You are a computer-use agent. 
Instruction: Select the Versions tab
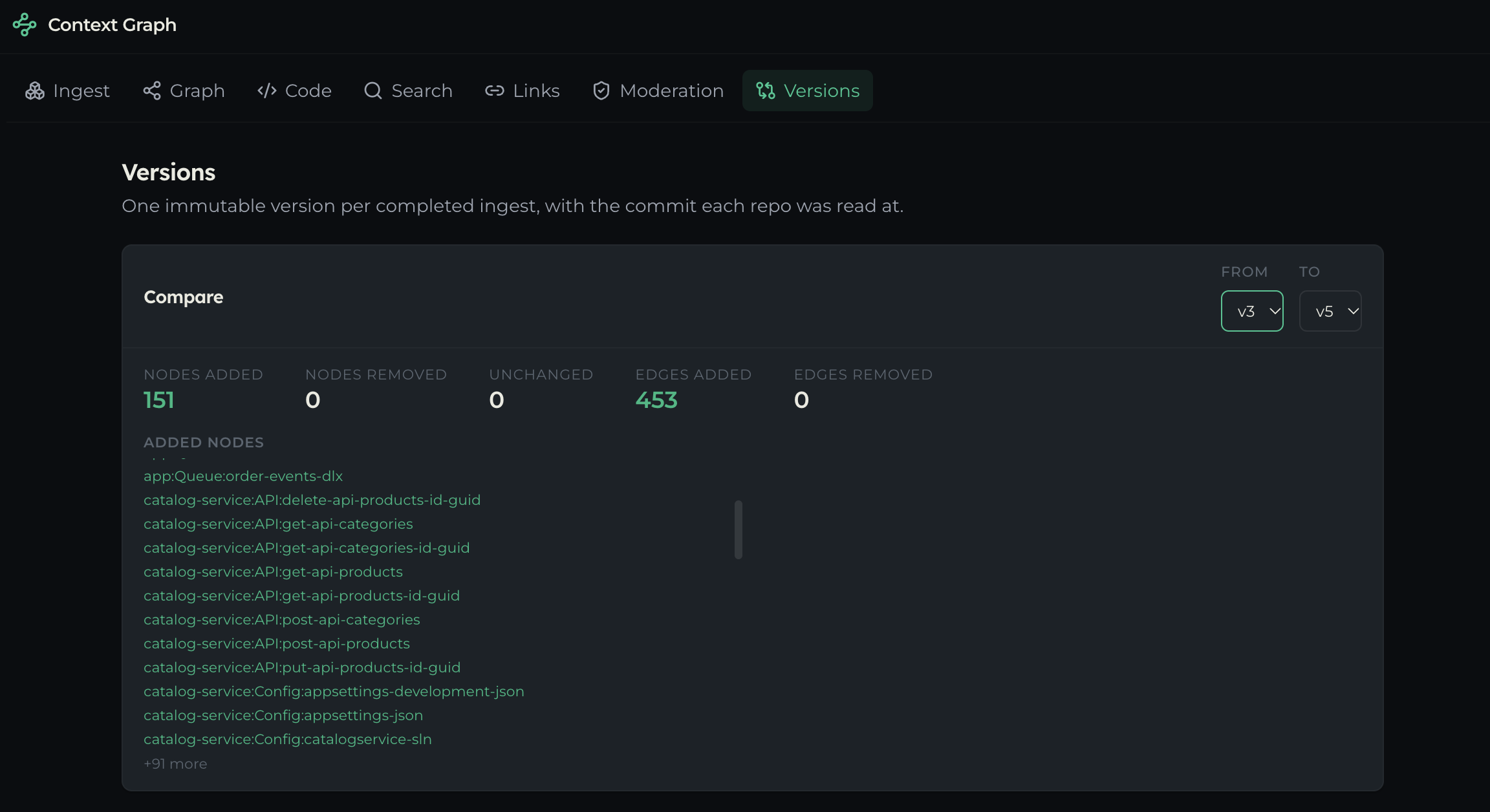[808, 91]
